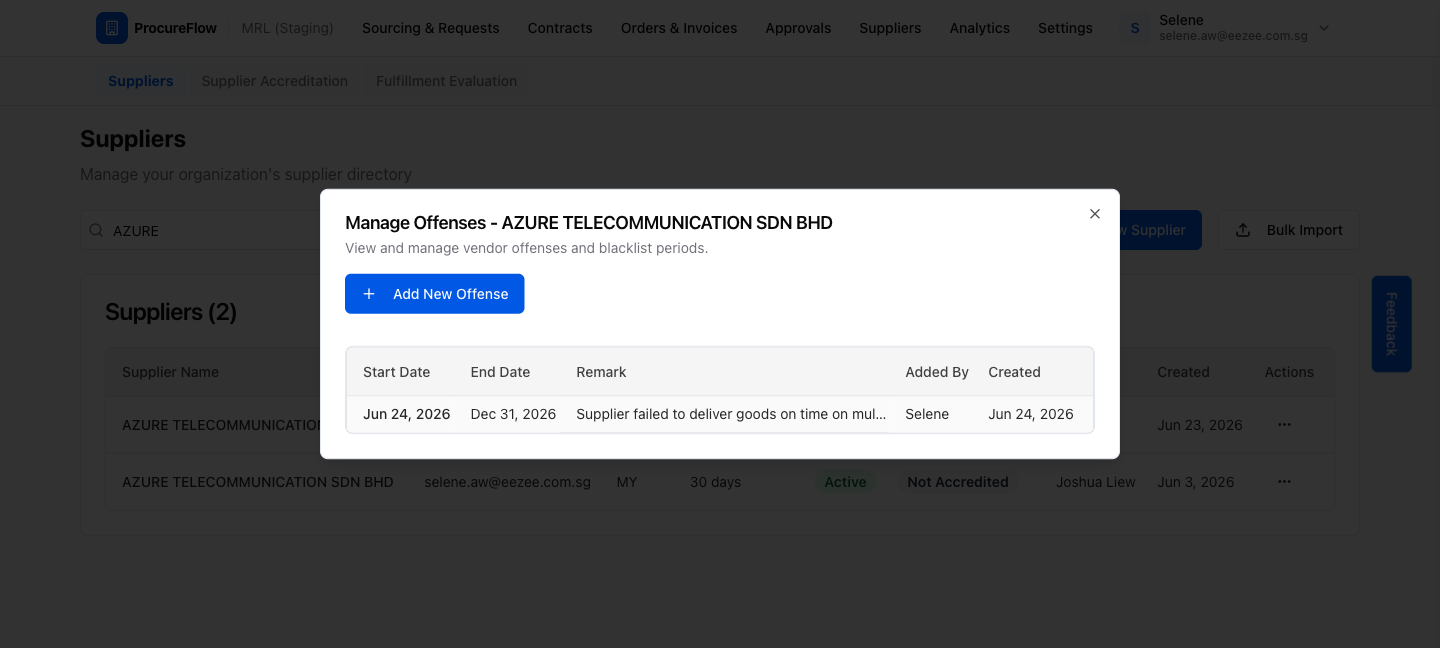Open actions menu for first AZURE supplier

tap(1284, 425)
